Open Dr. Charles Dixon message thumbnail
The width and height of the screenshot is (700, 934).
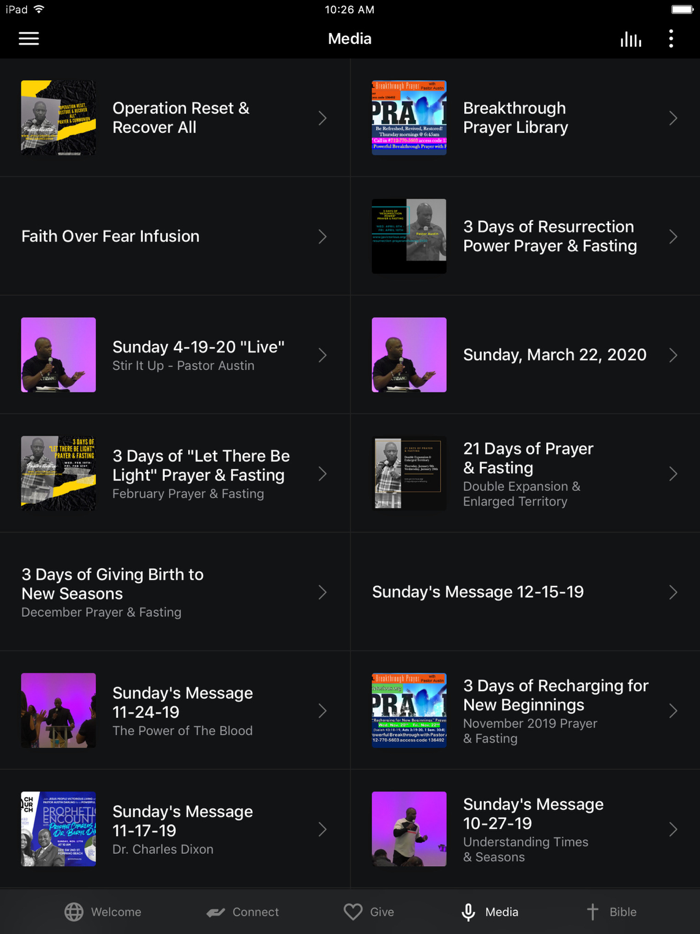coord(59,829)
